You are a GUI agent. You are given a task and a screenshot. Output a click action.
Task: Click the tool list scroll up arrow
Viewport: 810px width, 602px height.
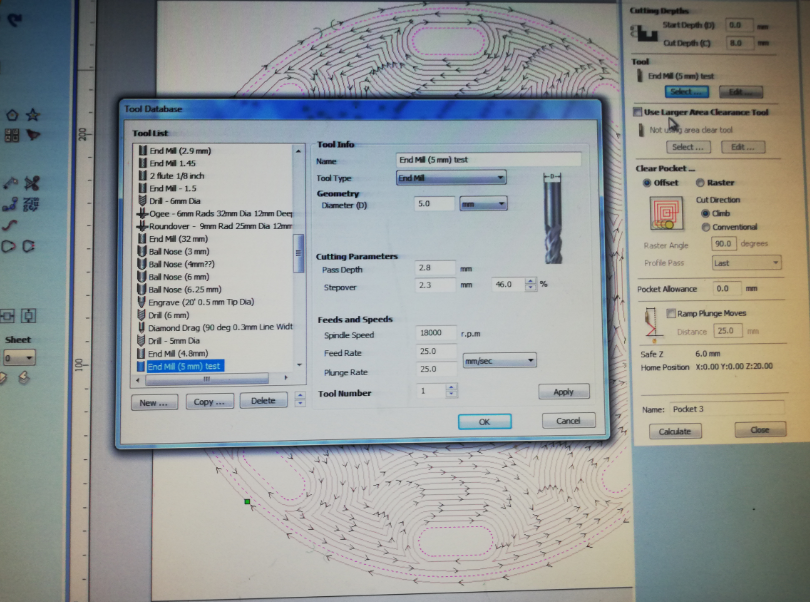299,151
